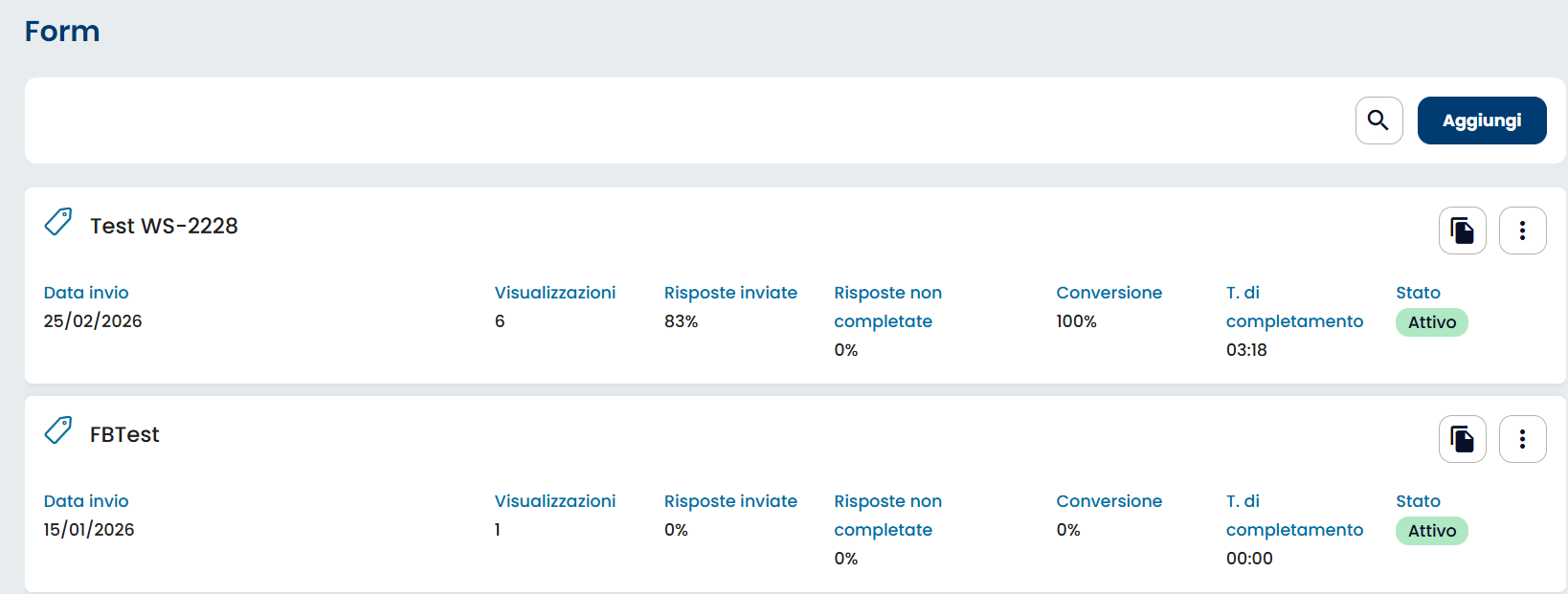This screenshot has width=1568, height=594.
Task: Open the FBTest form title
Action: (124, 434)
